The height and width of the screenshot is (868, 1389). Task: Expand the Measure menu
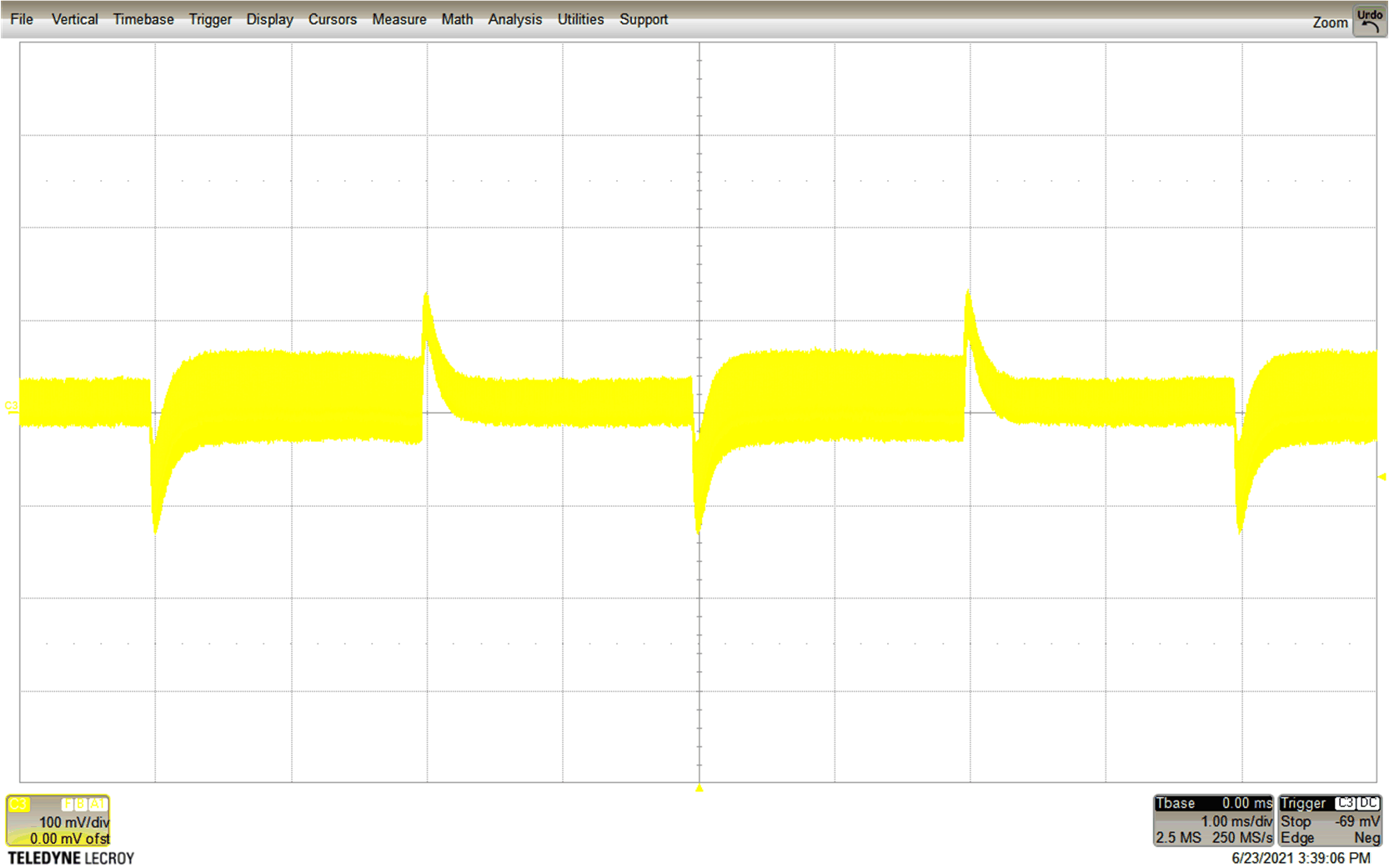tap(399, 19)
